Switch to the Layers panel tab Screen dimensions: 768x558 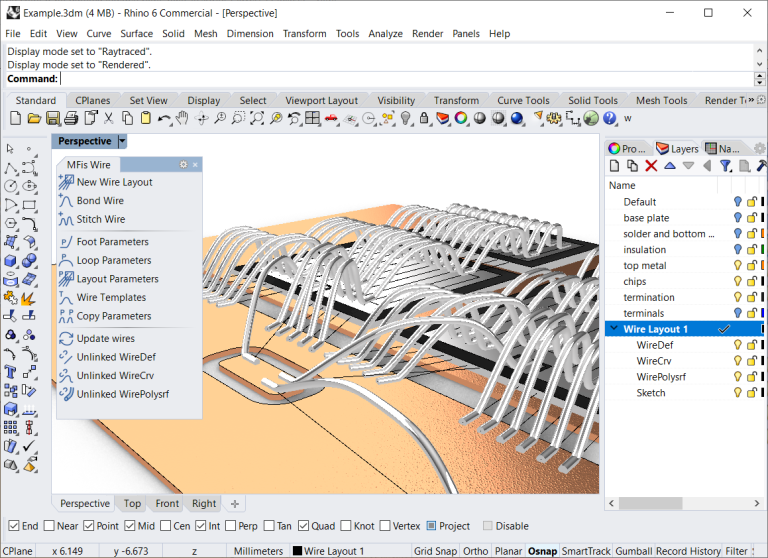coord(677,148)
